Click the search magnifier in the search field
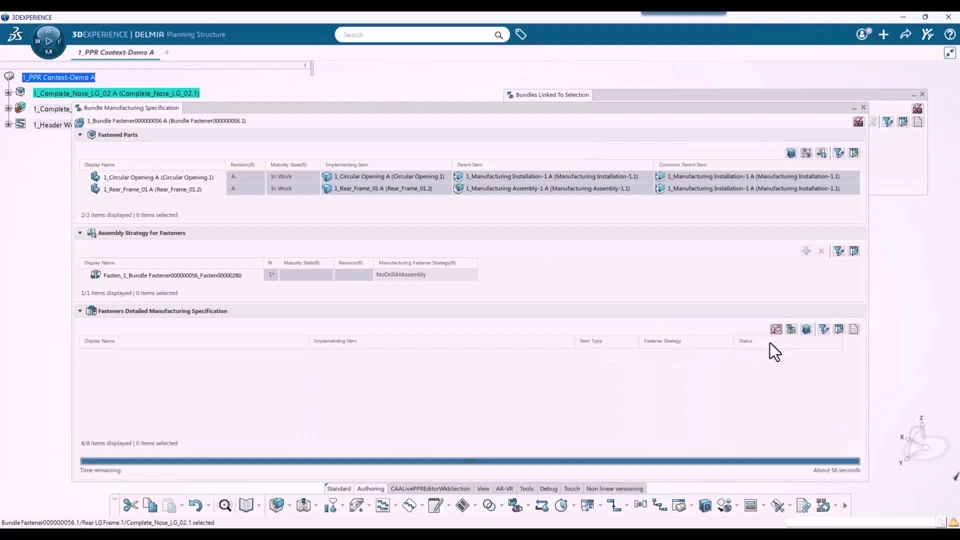This screenshot has height=540, width=960. point(498,35)
